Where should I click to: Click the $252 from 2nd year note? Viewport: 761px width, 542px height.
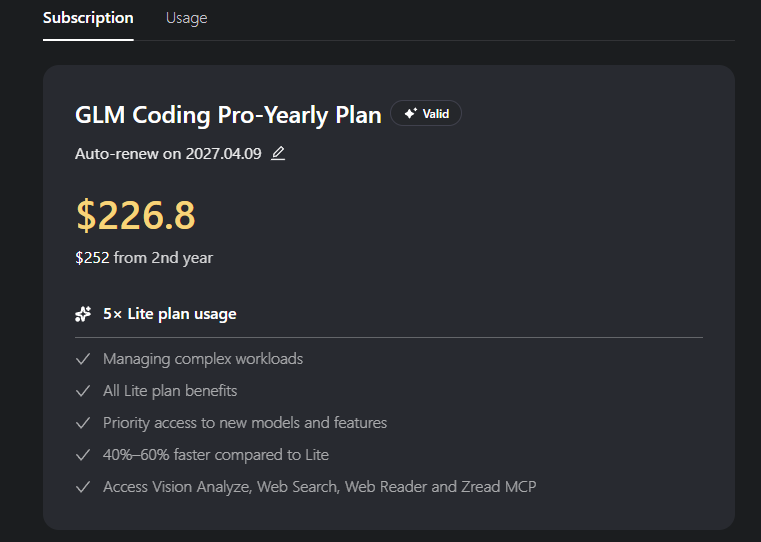(x=144, y=258)
